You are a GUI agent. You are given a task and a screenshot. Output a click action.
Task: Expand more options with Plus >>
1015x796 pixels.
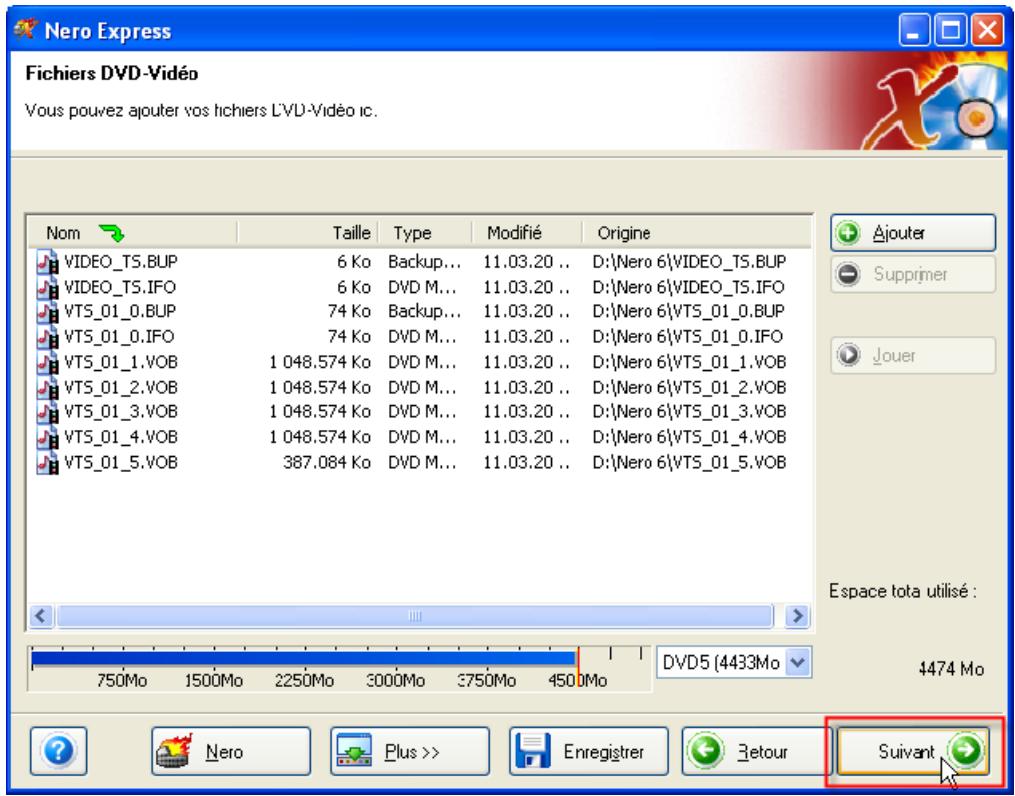410,751
